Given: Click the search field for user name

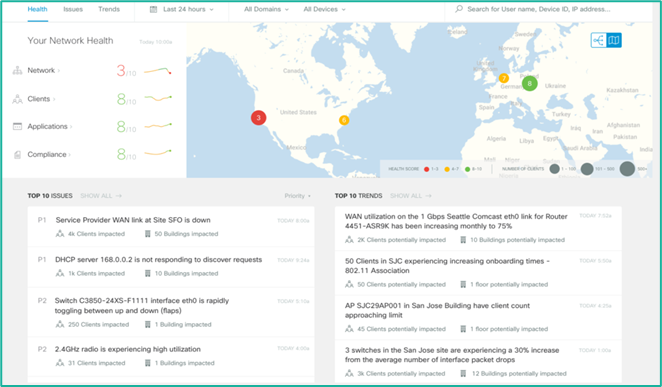Looking at the screenshot, I should pyautogui.click(x=538, y=9).
